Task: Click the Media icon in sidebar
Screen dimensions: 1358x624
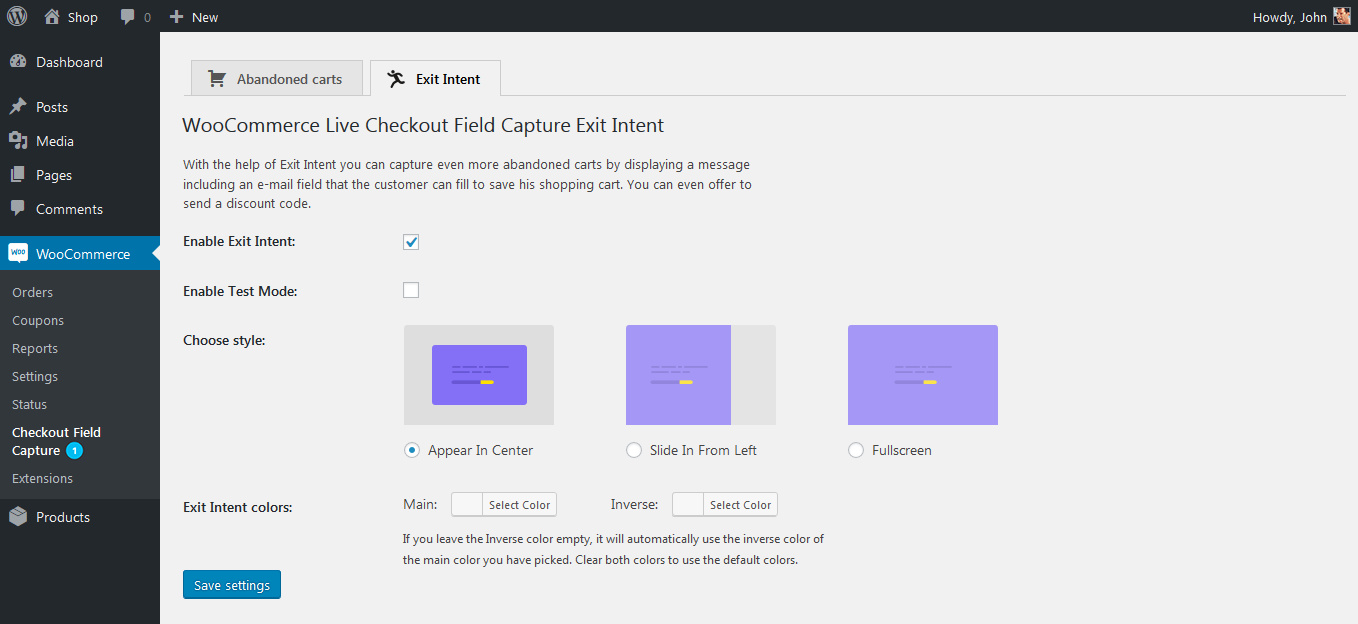Action: click(18, 141)
